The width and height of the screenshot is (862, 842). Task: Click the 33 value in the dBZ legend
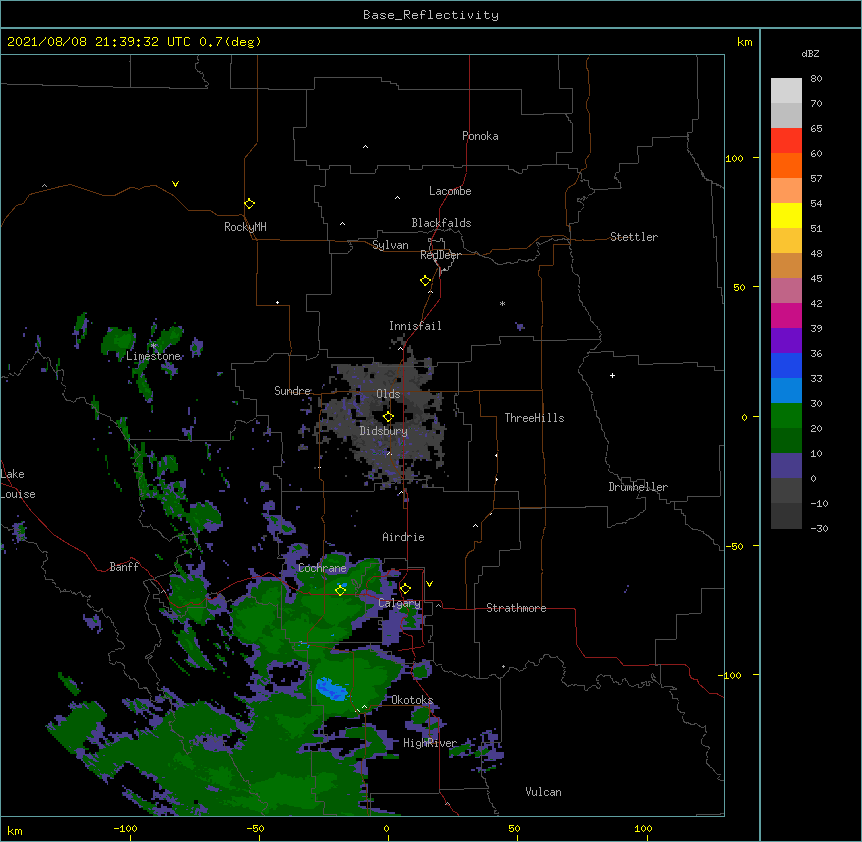click(816, 379)
